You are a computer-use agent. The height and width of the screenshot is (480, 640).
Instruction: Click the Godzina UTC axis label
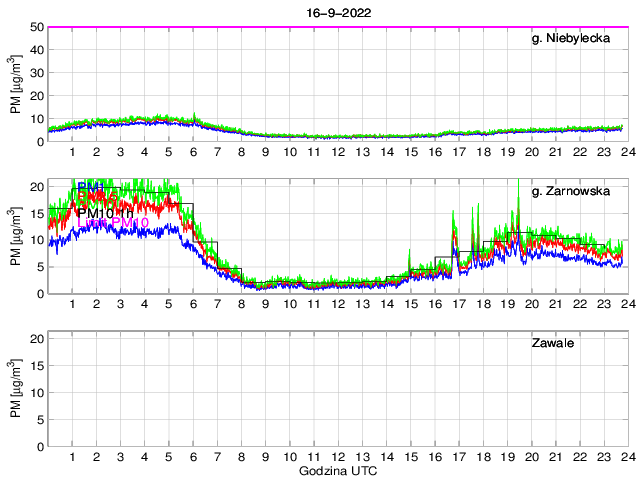coord(336,470)
